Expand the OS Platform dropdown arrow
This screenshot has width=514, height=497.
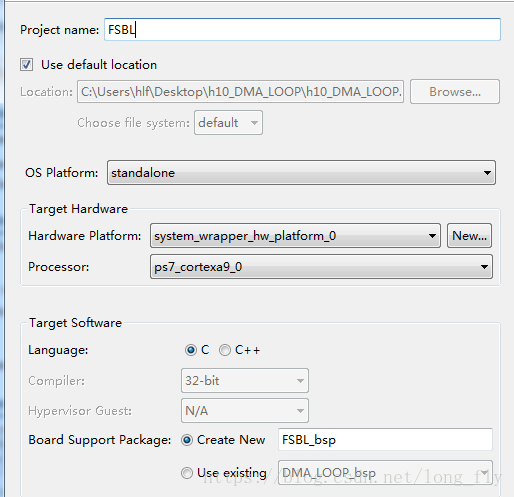(x=487, y=173)
